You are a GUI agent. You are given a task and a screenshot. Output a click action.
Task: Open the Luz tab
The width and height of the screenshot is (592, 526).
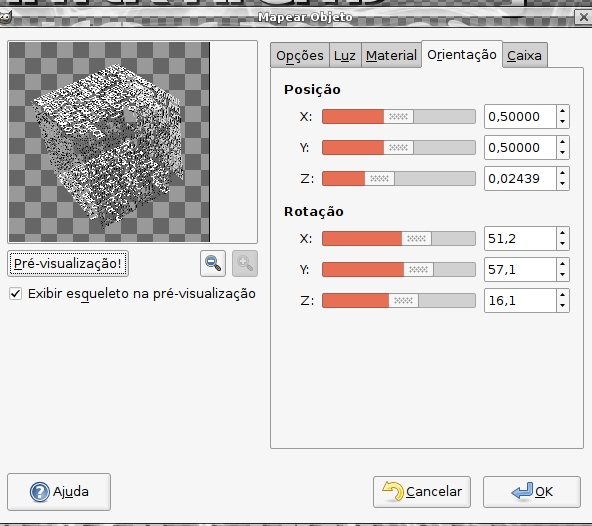point(345,56)
